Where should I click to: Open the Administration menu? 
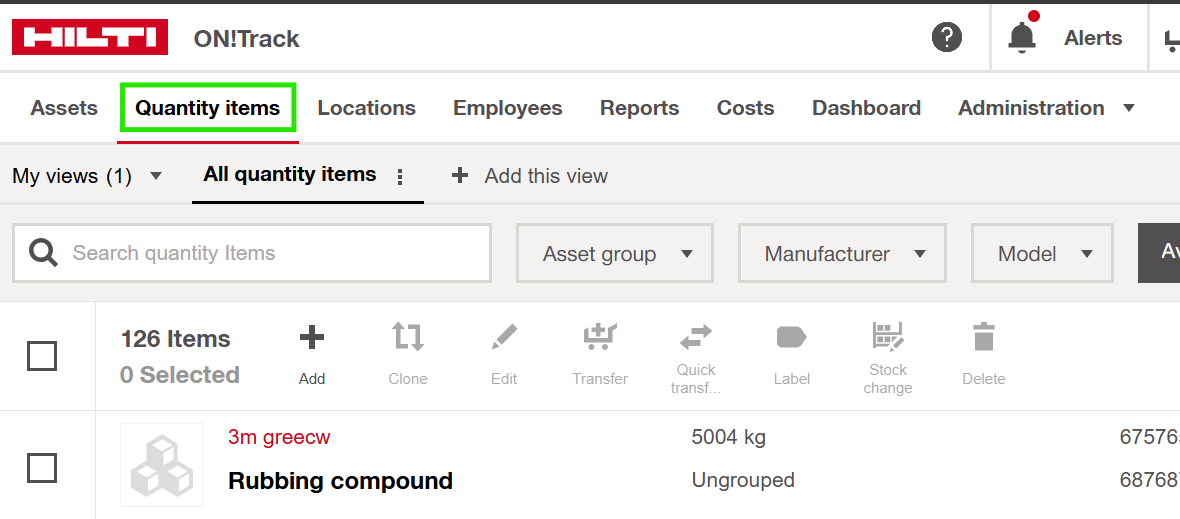point(1031,108)
